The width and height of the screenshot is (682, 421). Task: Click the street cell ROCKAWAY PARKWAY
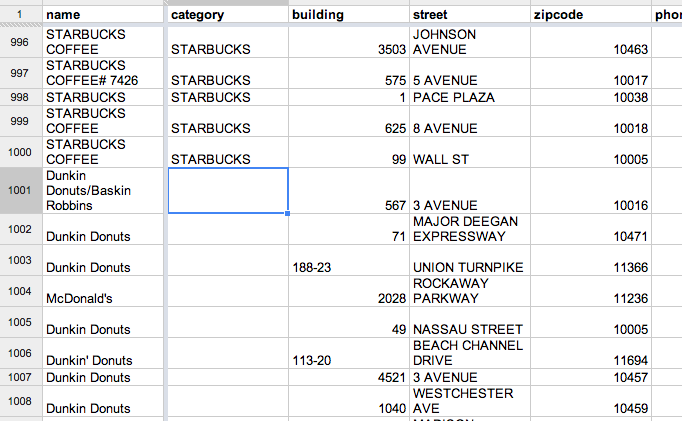tap(470, 291)
